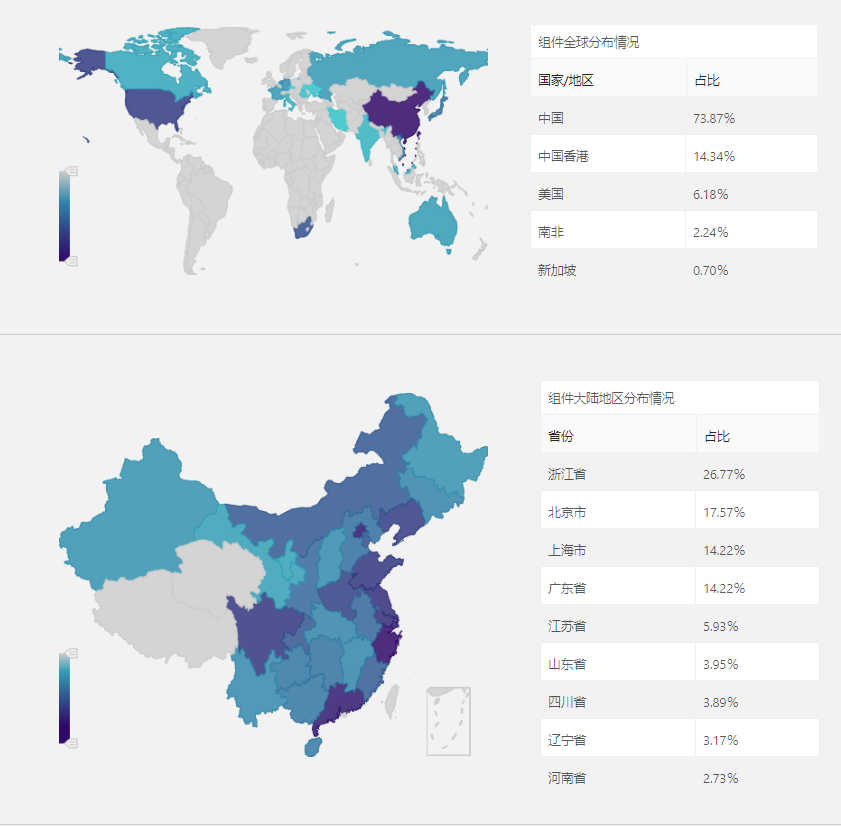This screenshot has width=841, height=826.
Task: Click the 0.70% value
Action: (711, 271)
